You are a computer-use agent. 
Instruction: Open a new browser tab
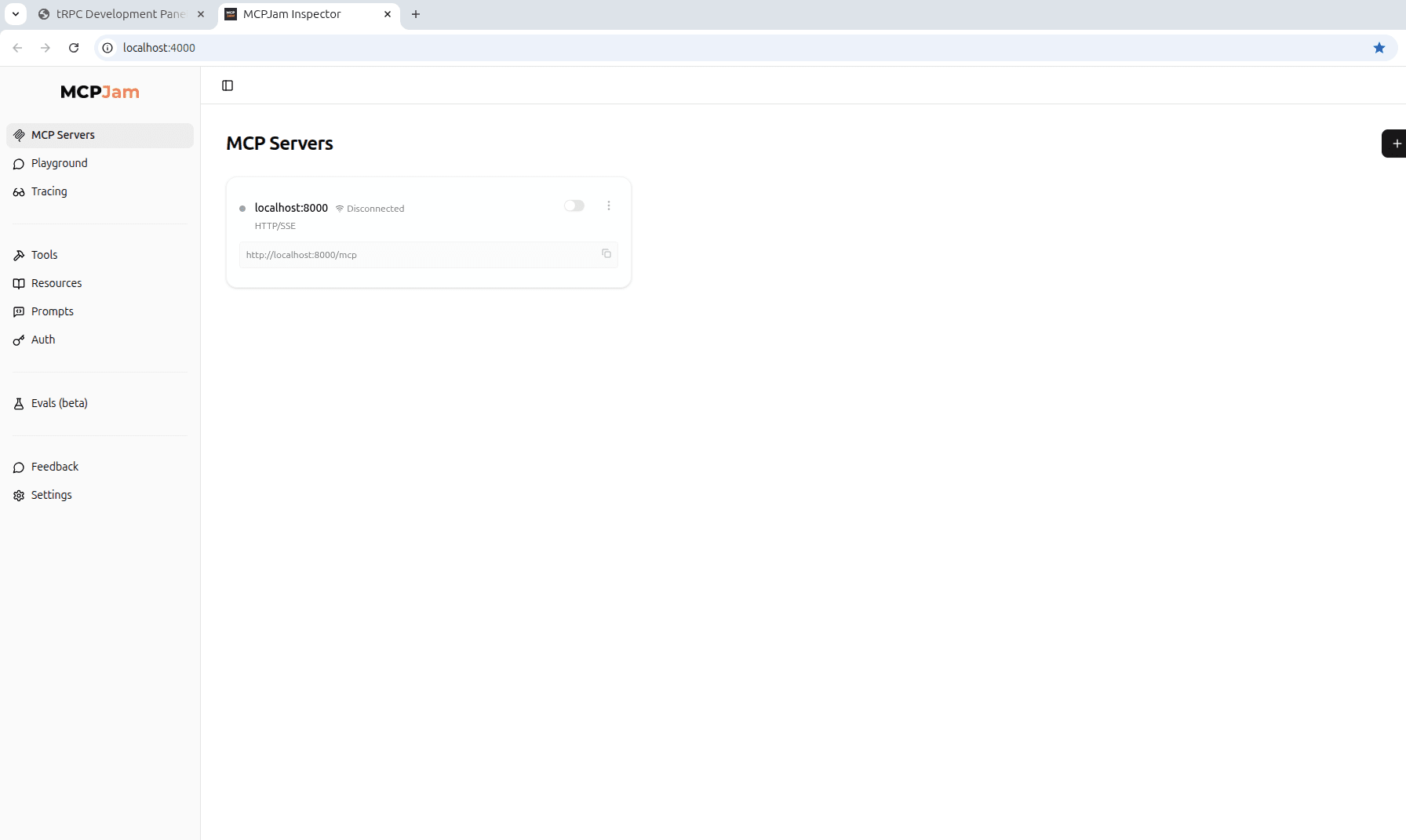[x=416, y=14]
